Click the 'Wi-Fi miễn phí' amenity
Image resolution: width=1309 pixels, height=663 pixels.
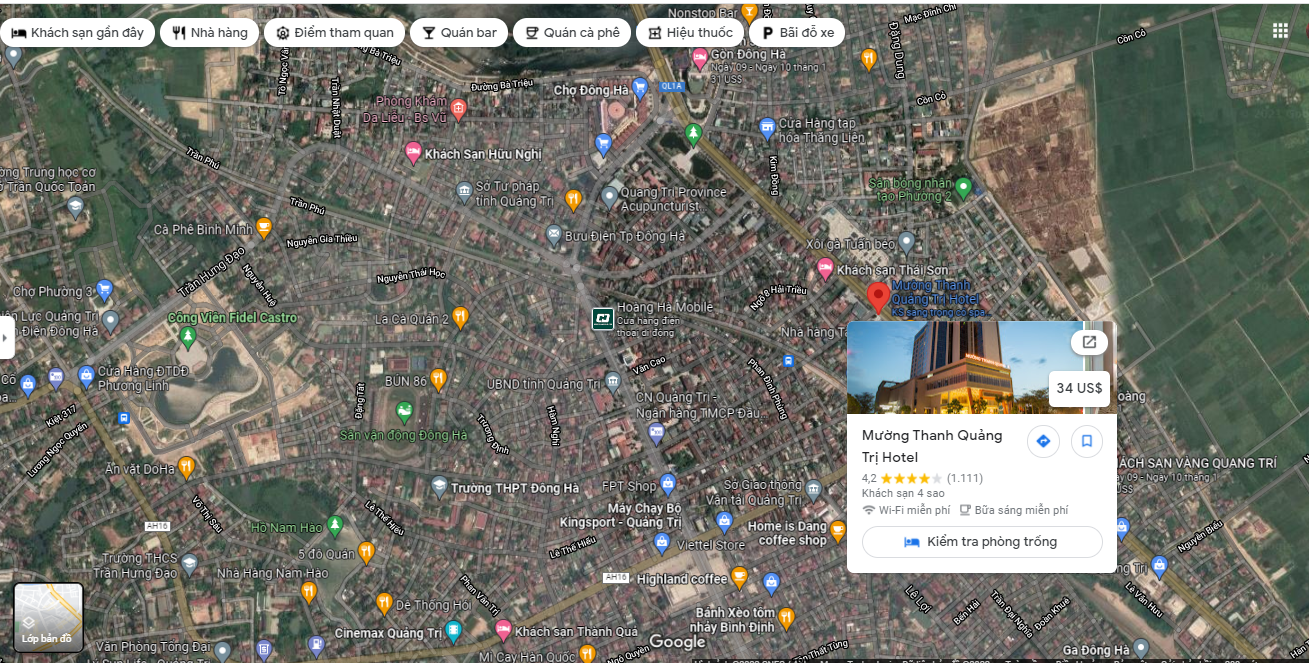pos(906,510)
